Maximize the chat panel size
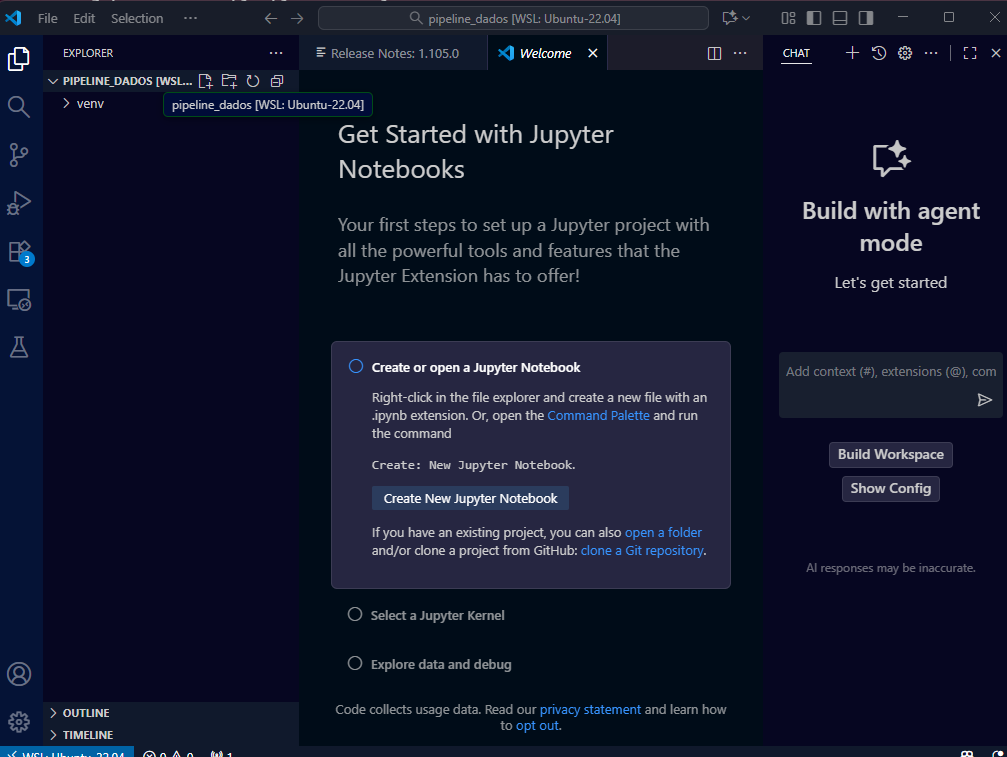Image resolution: width=1007 pixels, height=757 pixels. click(970, 53)
